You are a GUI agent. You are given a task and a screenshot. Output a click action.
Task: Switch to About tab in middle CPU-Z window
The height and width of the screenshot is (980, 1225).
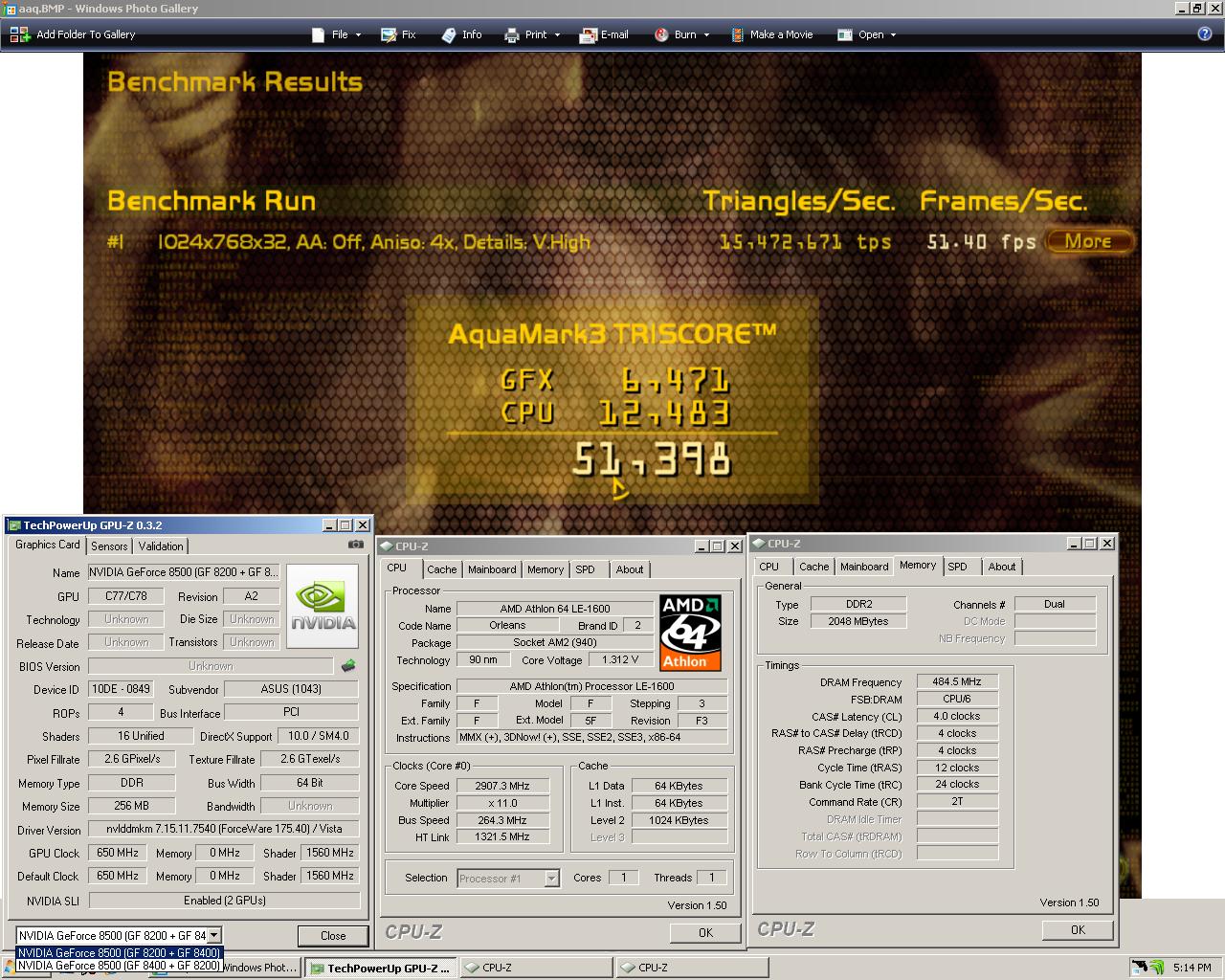tap(630, 569)
